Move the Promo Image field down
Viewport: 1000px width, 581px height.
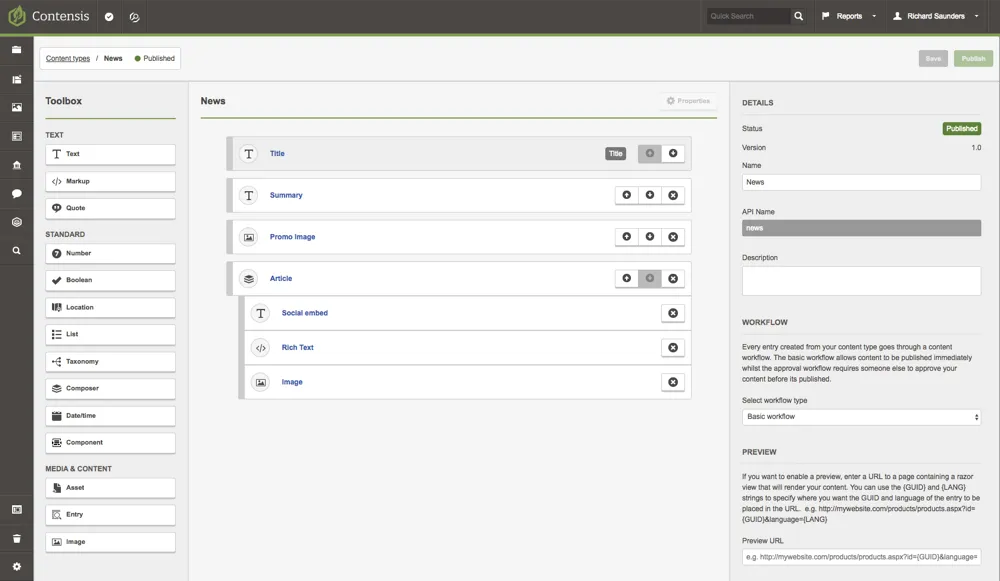pyautogui.click(x=649, y=237)
